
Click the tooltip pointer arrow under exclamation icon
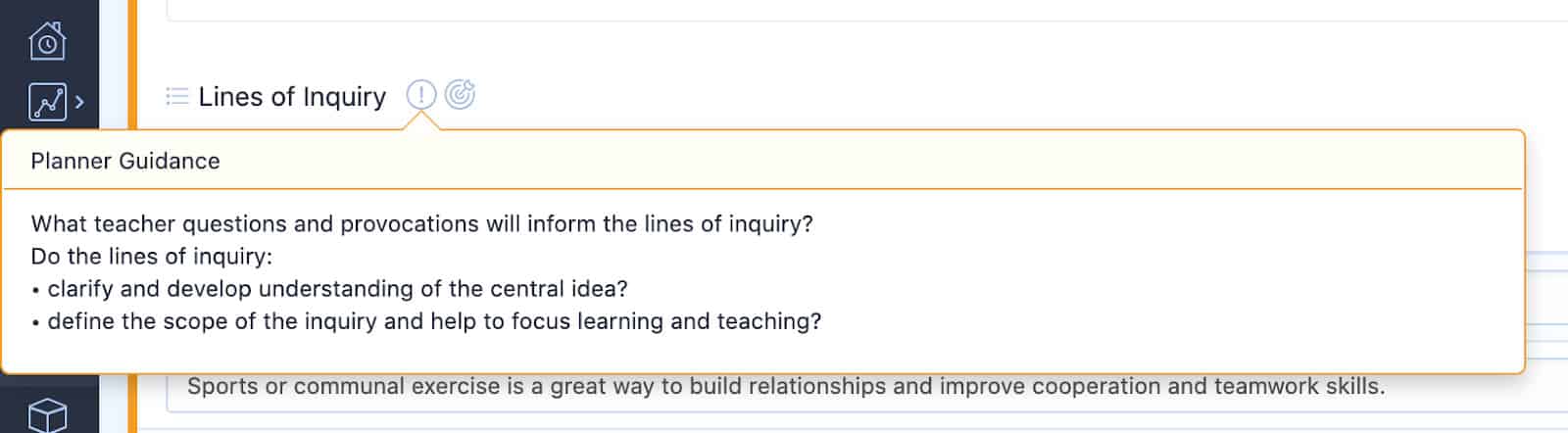click(420, 120)
